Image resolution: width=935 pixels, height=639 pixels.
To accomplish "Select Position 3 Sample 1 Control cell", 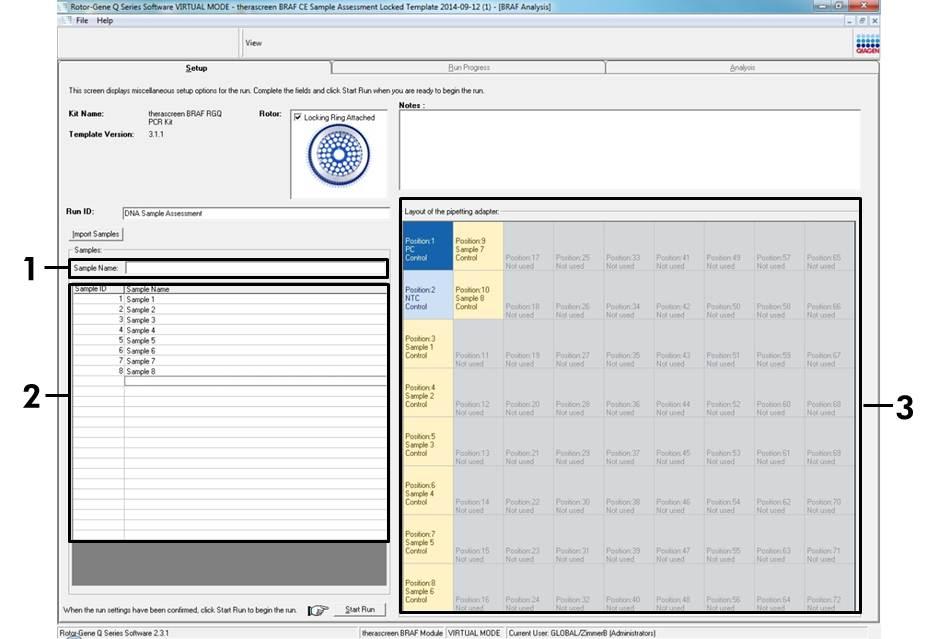I will 428,344.
